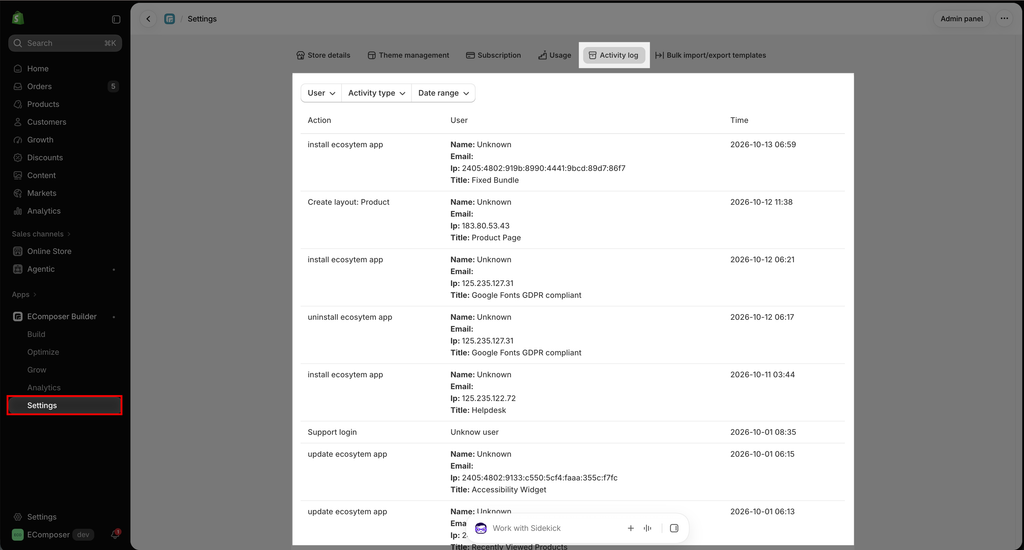
Task: Click the Admin panel button
Action: [x=961, y=19]
